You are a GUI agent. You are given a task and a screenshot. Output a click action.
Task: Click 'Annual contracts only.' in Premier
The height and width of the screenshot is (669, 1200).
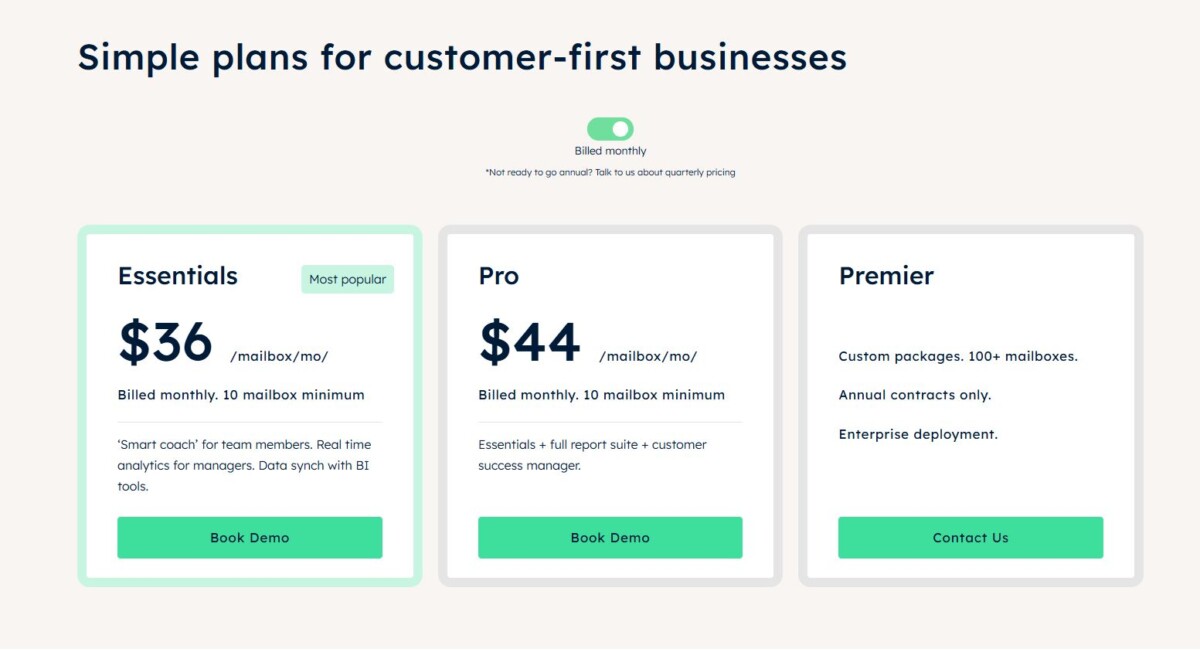(x=915, y=395)
